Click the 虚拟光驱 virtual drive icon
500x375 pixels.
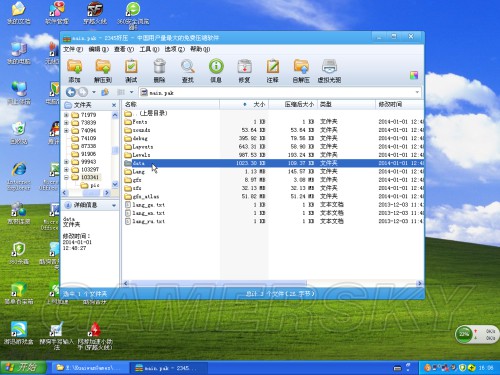(x=329, y=66)
